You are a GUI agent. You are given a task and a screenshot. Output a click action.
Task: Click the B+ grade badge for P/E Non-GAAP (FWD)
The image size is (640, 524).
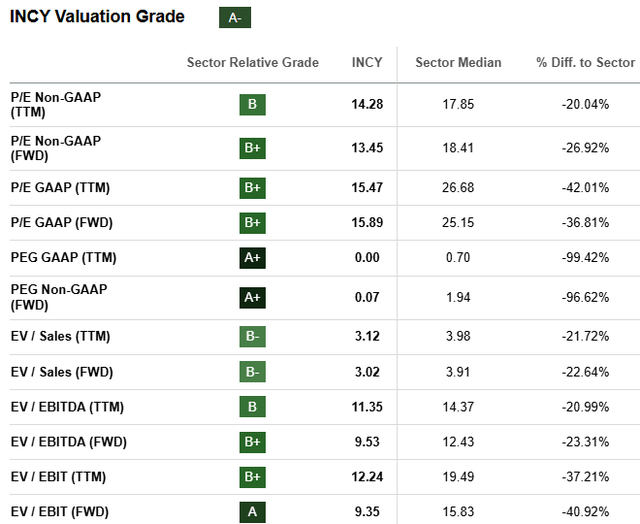(x=252, y=148)
